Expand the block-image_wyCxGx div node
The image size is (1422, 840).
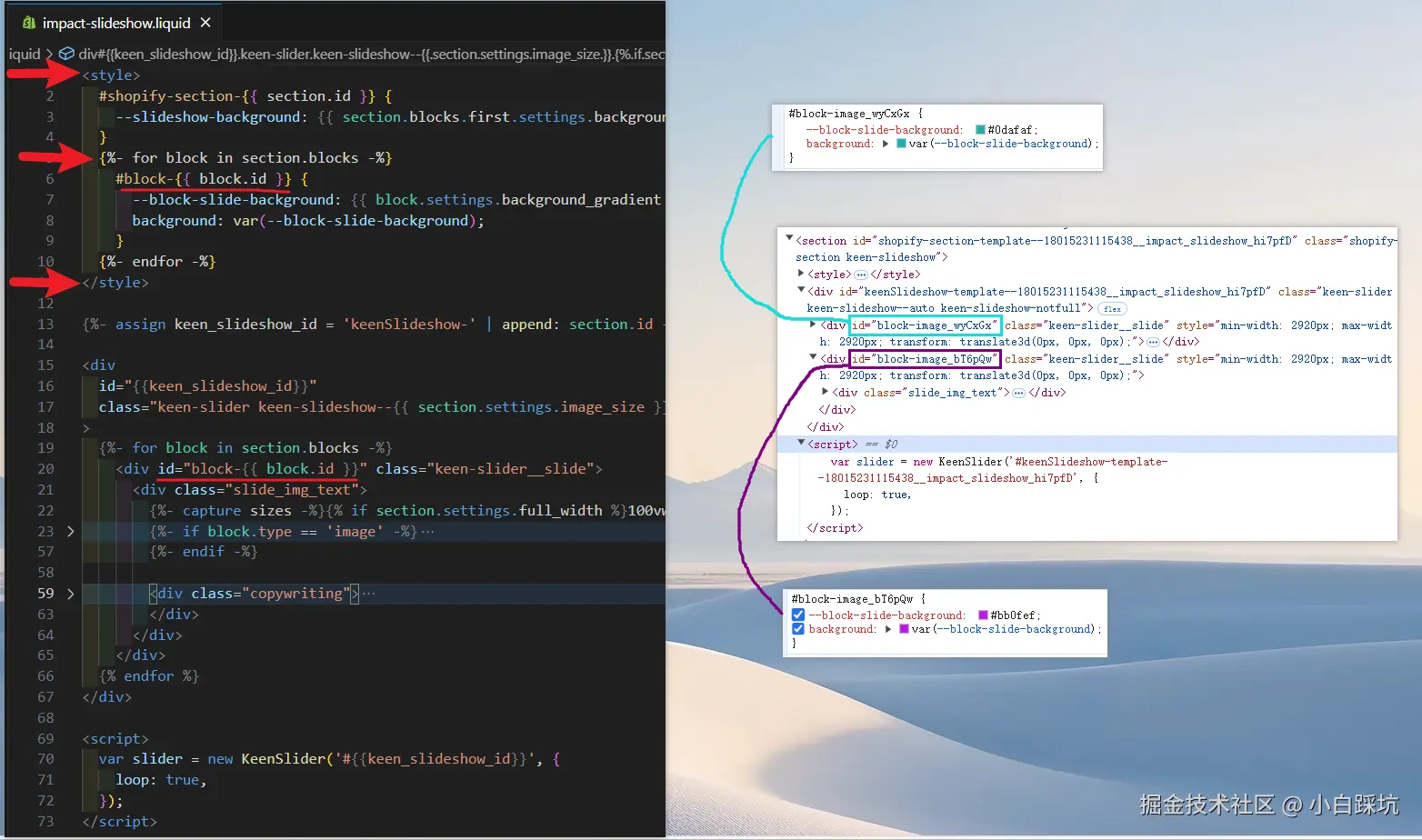point(813,324)
